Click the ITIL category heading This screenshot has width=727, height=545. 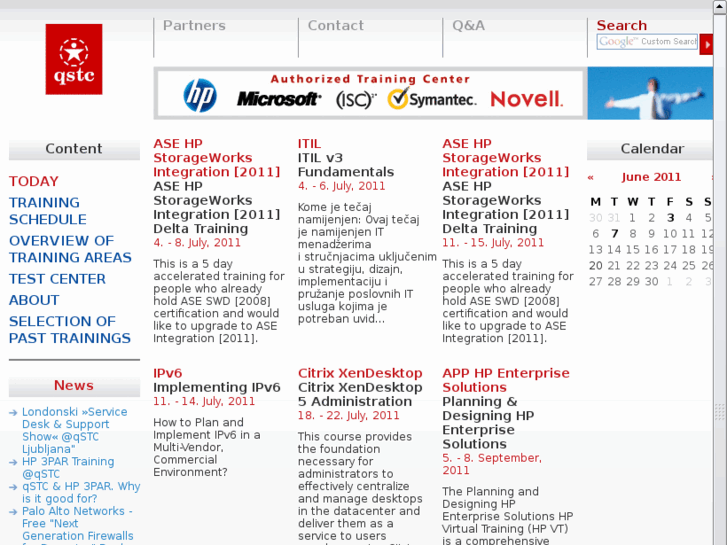click(309, 144)
